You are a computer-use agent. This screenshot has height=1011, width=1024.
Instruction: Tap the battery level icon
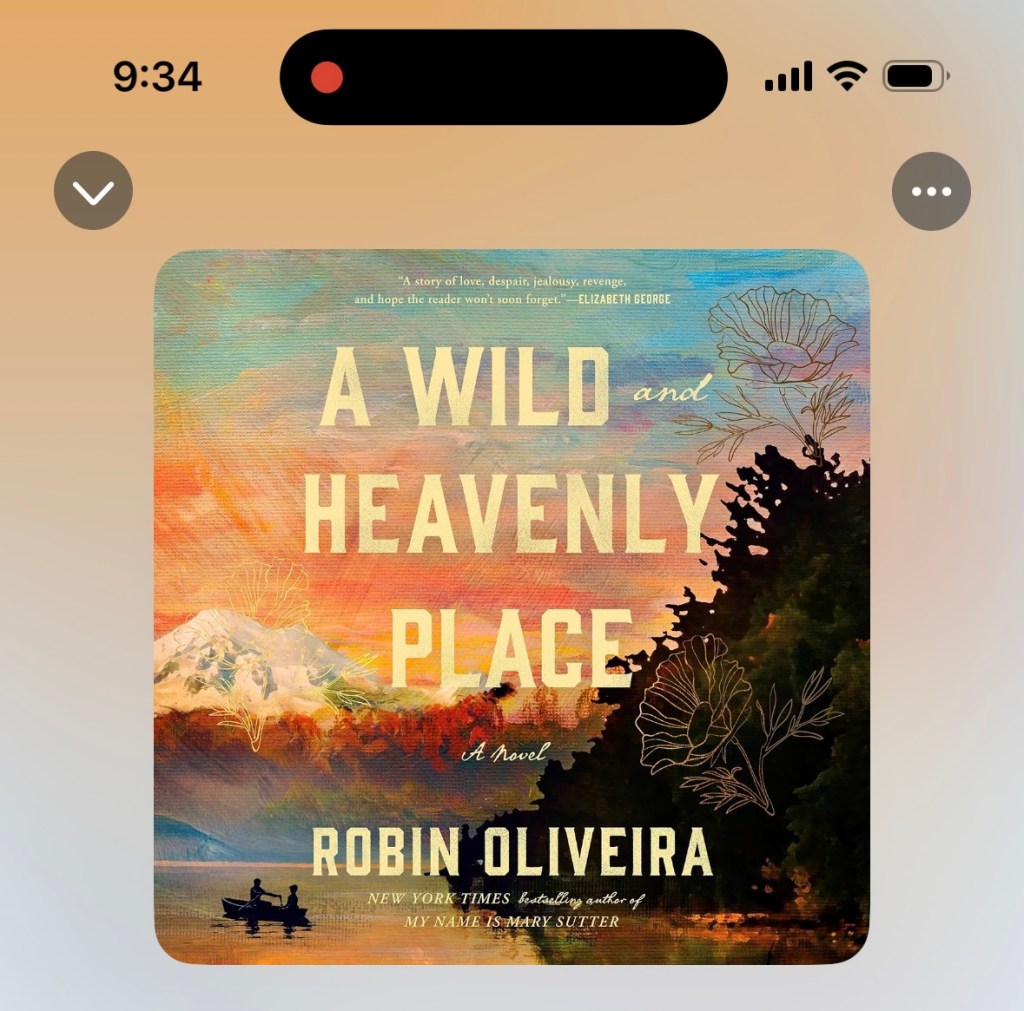pyautogui.click(x=916, y=76)
